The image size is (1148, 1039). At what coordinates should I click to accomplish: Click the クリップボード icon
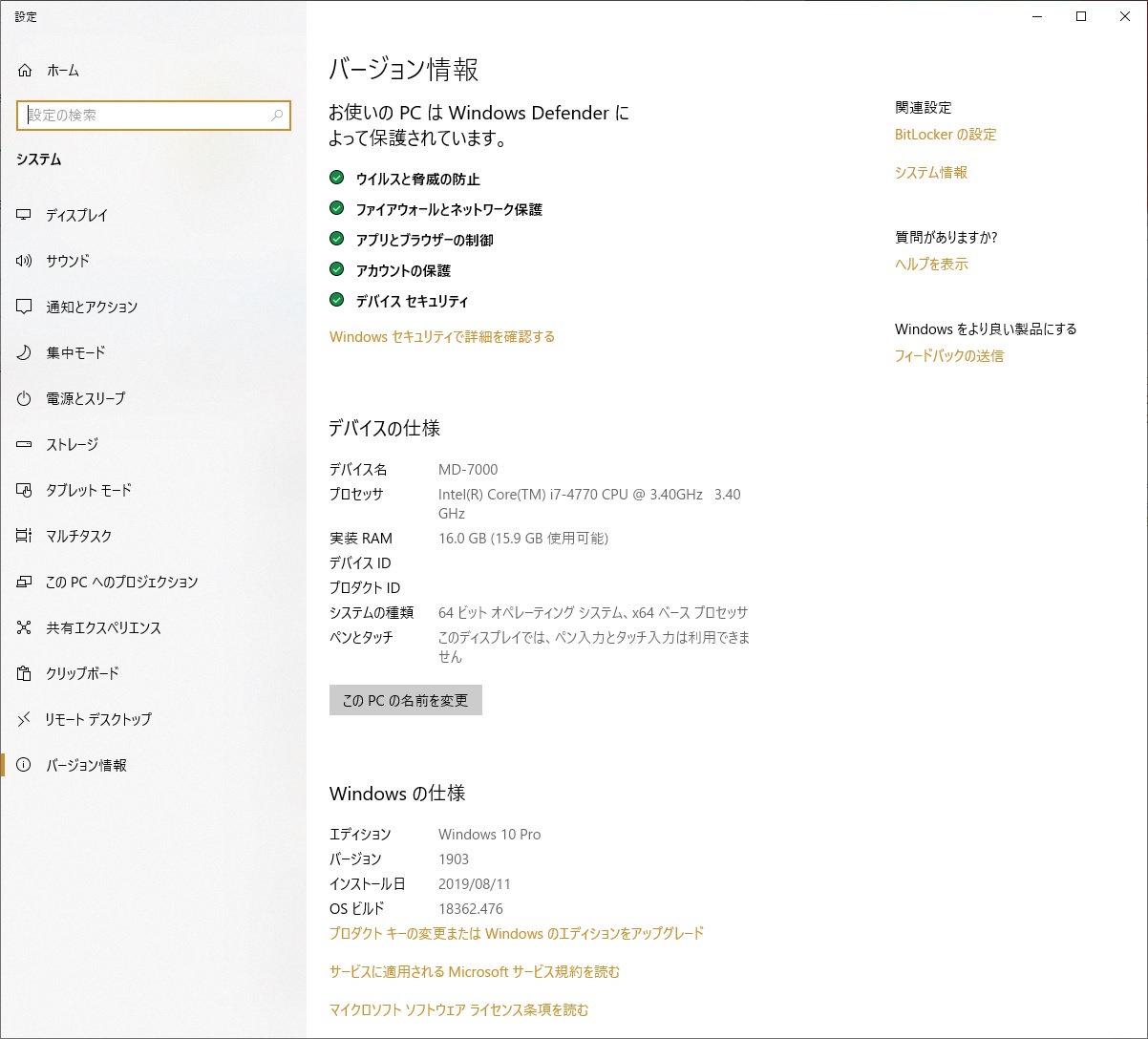point(25,673)
